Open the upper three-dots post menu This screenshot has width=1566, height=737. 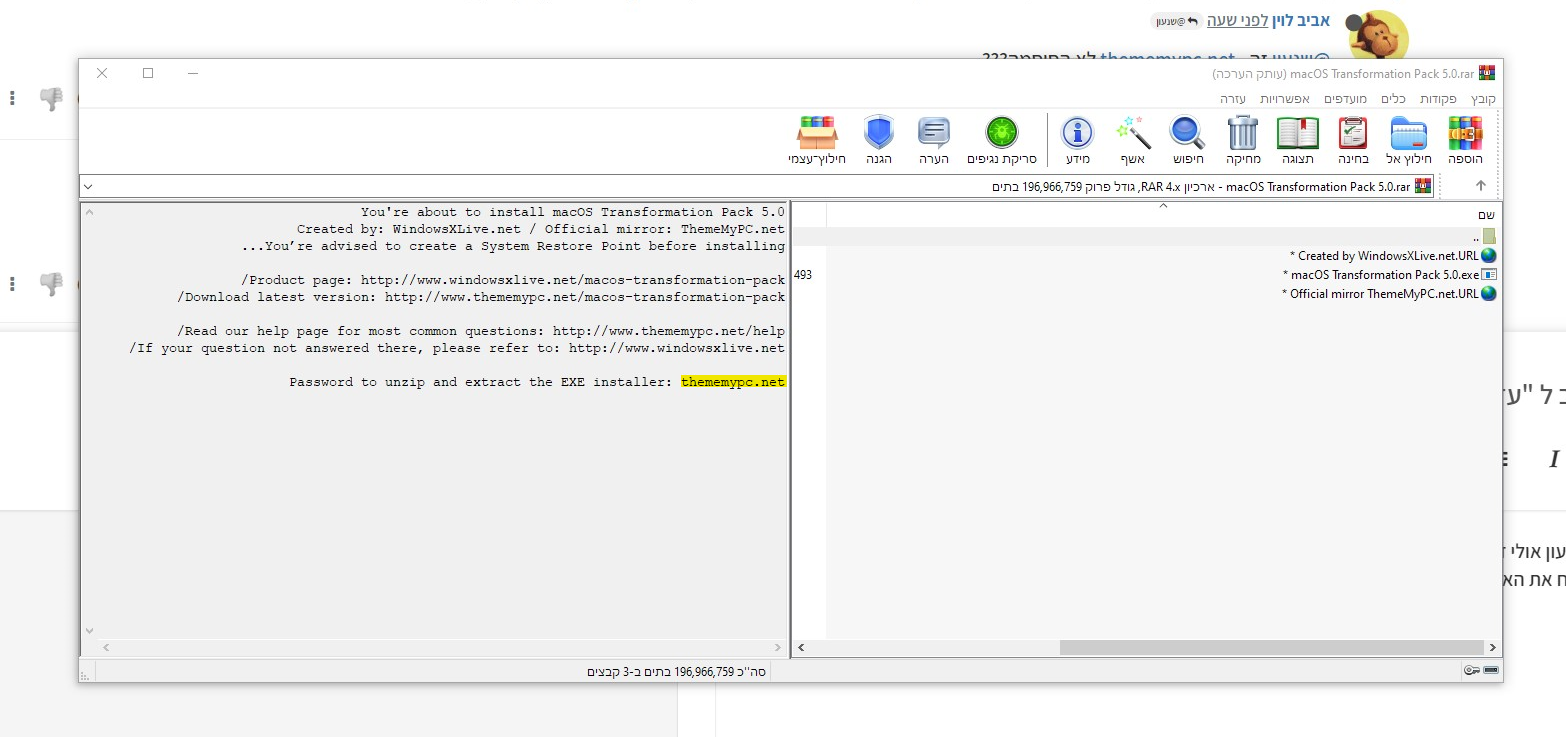point(12,98)
